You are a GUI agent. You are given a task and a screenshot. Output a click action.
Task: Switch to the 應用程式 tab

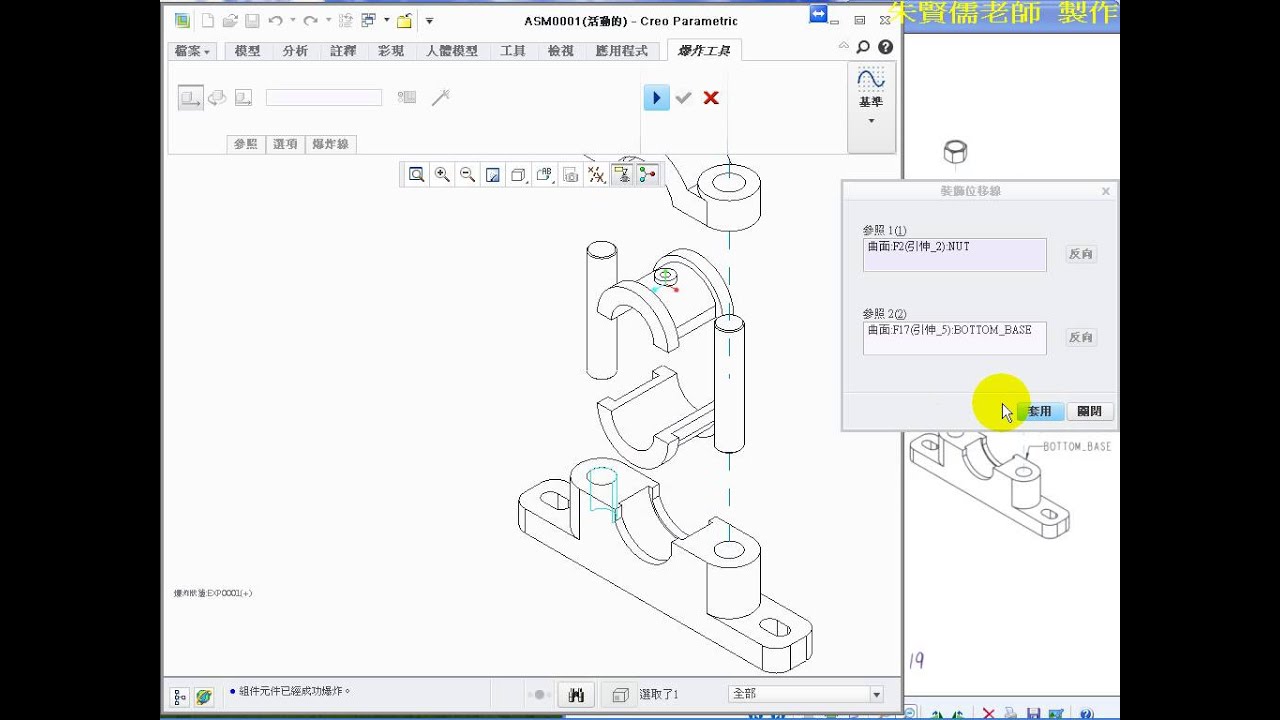pos(621,51)
